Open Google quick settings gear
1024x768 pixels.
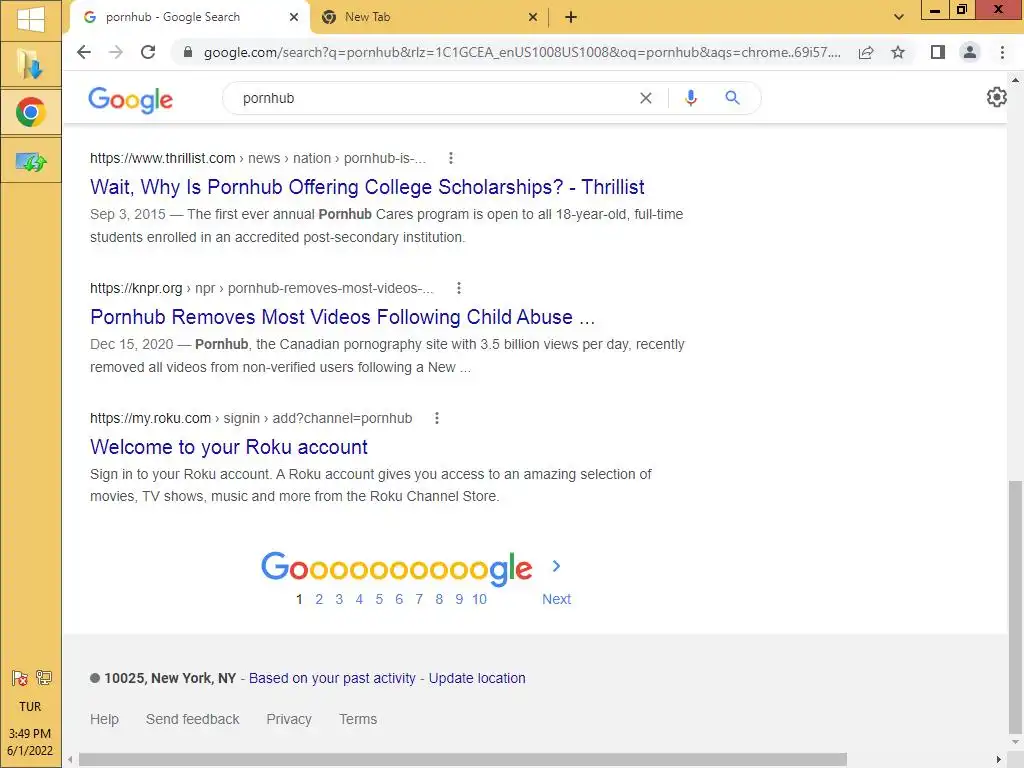997,97
